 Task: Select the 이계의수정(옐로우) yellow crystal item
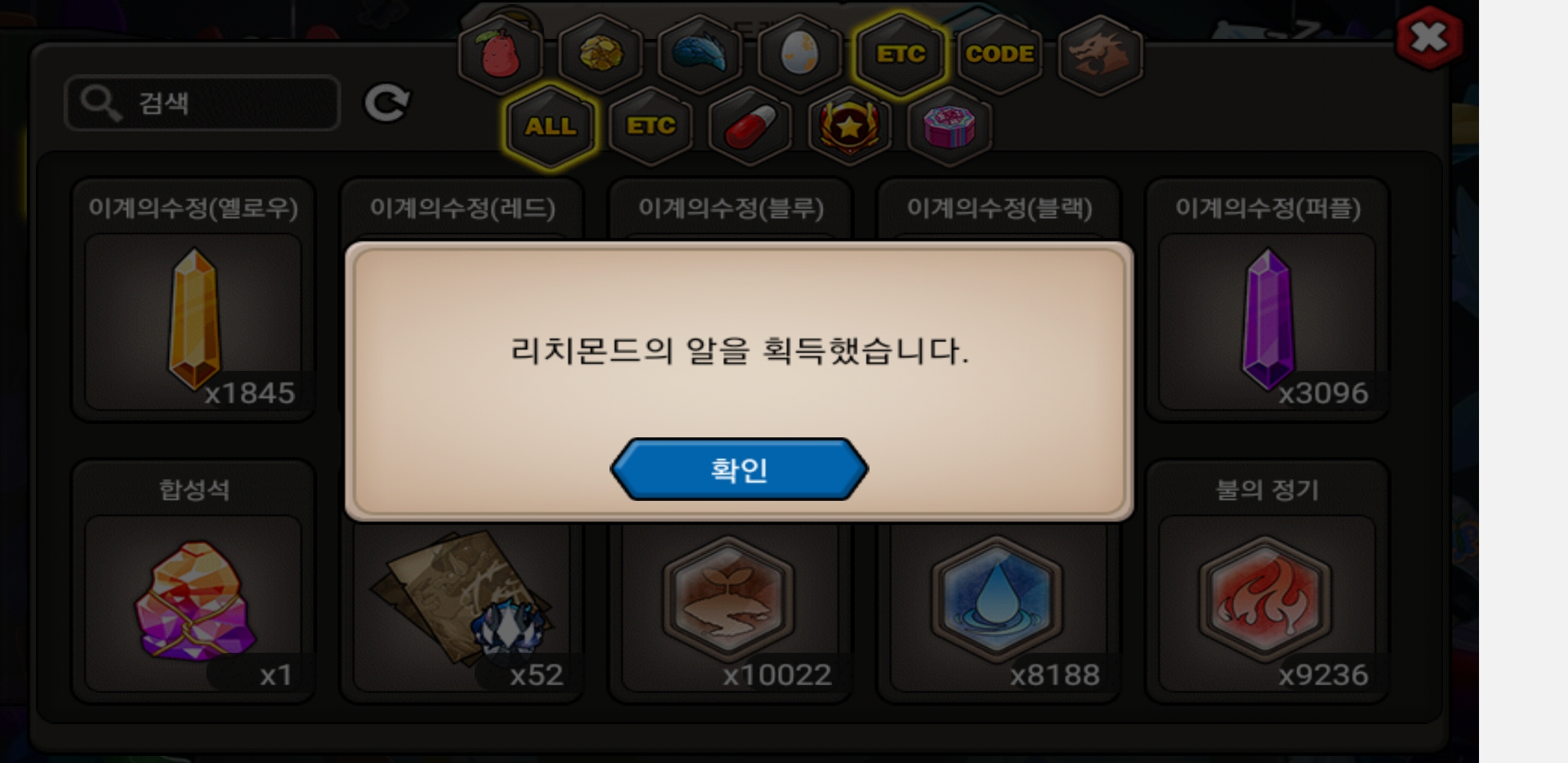tap(194, 300)
